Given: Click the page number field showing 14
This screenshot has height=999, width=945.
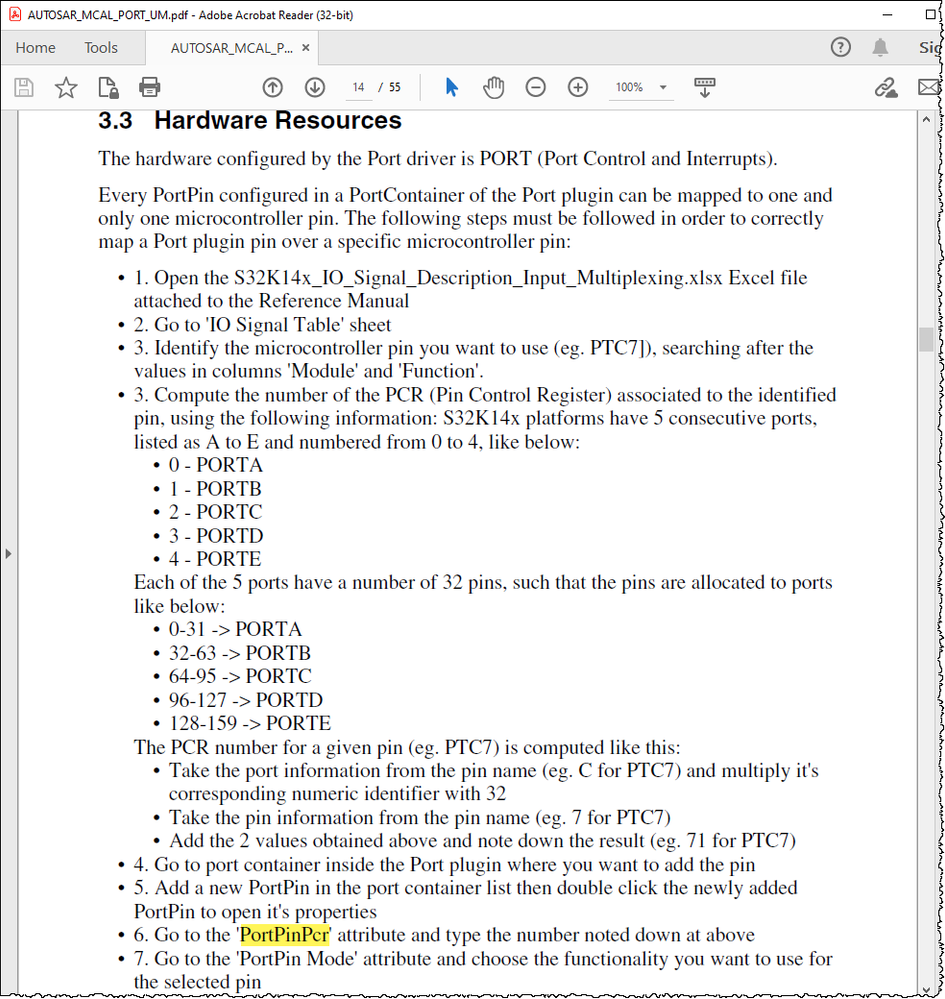Looking at the screenshot, I should [358, 87].
